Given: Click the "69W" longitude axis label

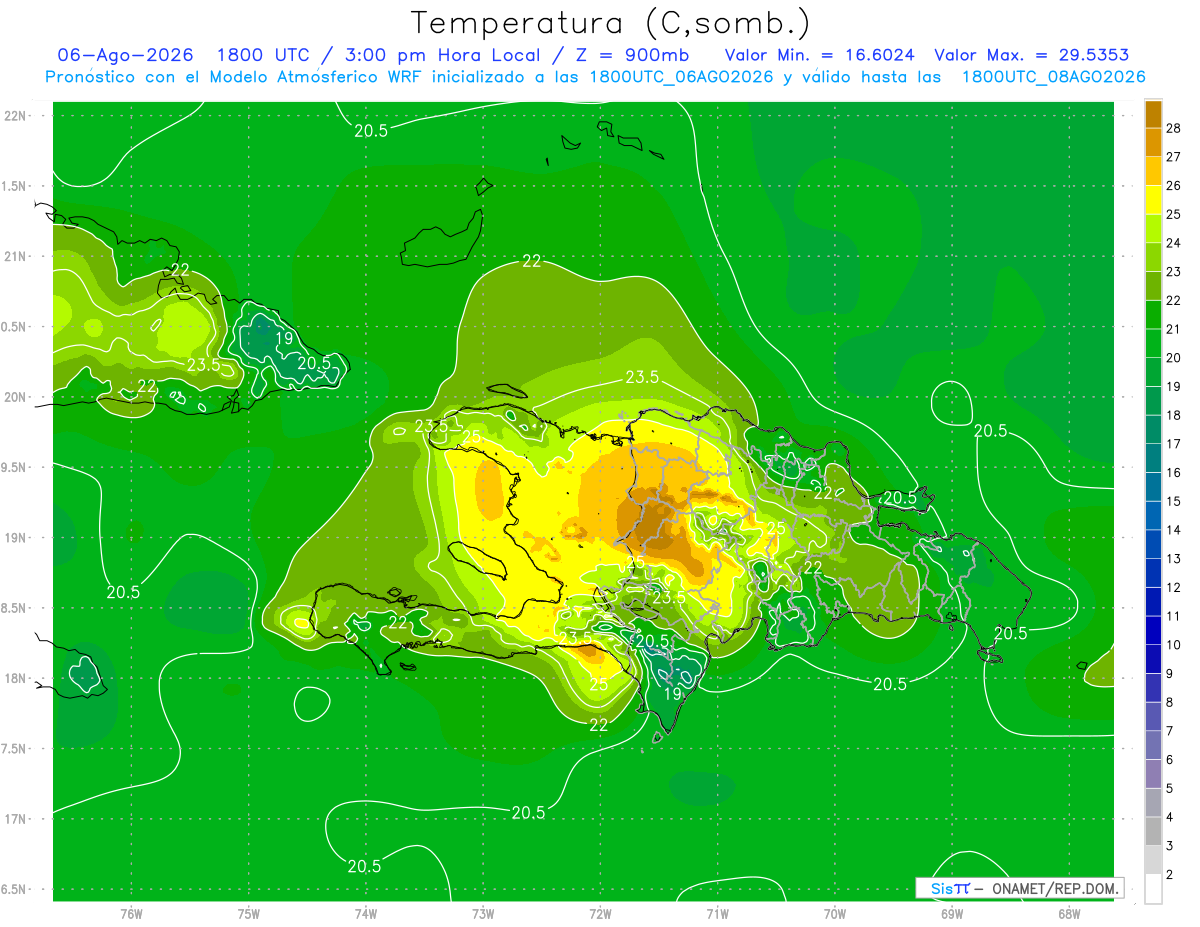Looking at the screenshot, I should [952, 914].
